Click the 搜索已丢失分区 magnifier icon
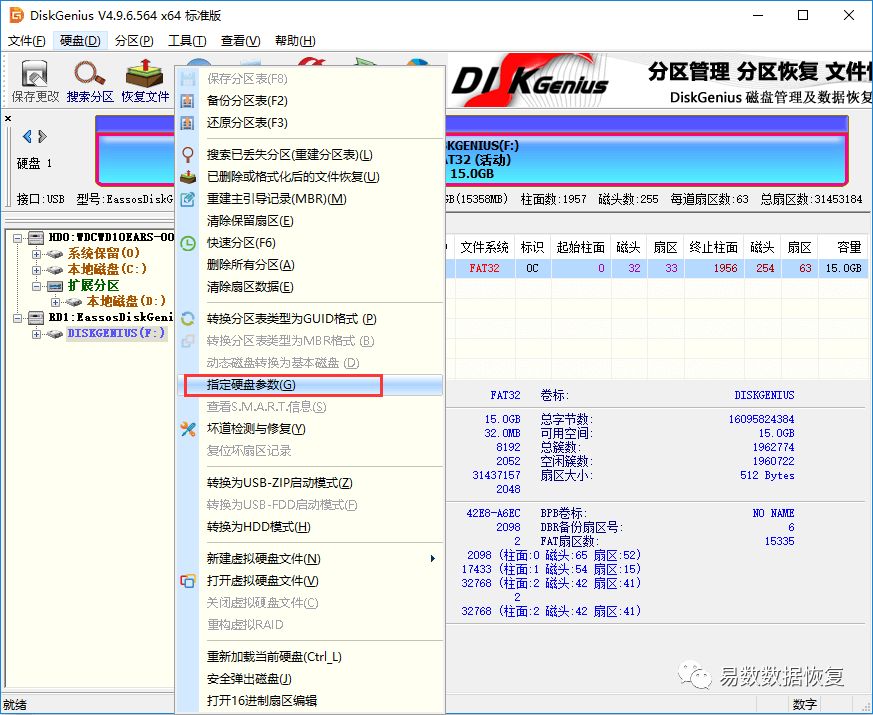Viewport: 873px width, 715px height. pyautogui.click(x=188, y=155)
